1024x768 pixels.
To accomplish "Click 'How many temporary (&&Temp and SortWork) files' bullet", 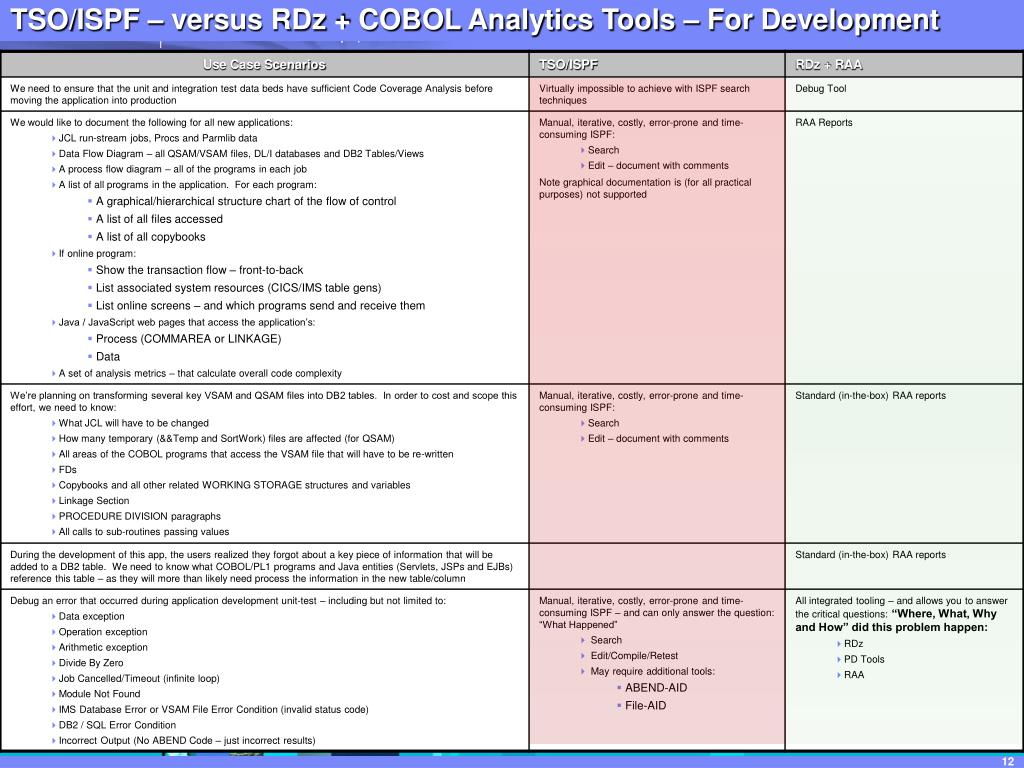I will [x=226, y=439].
